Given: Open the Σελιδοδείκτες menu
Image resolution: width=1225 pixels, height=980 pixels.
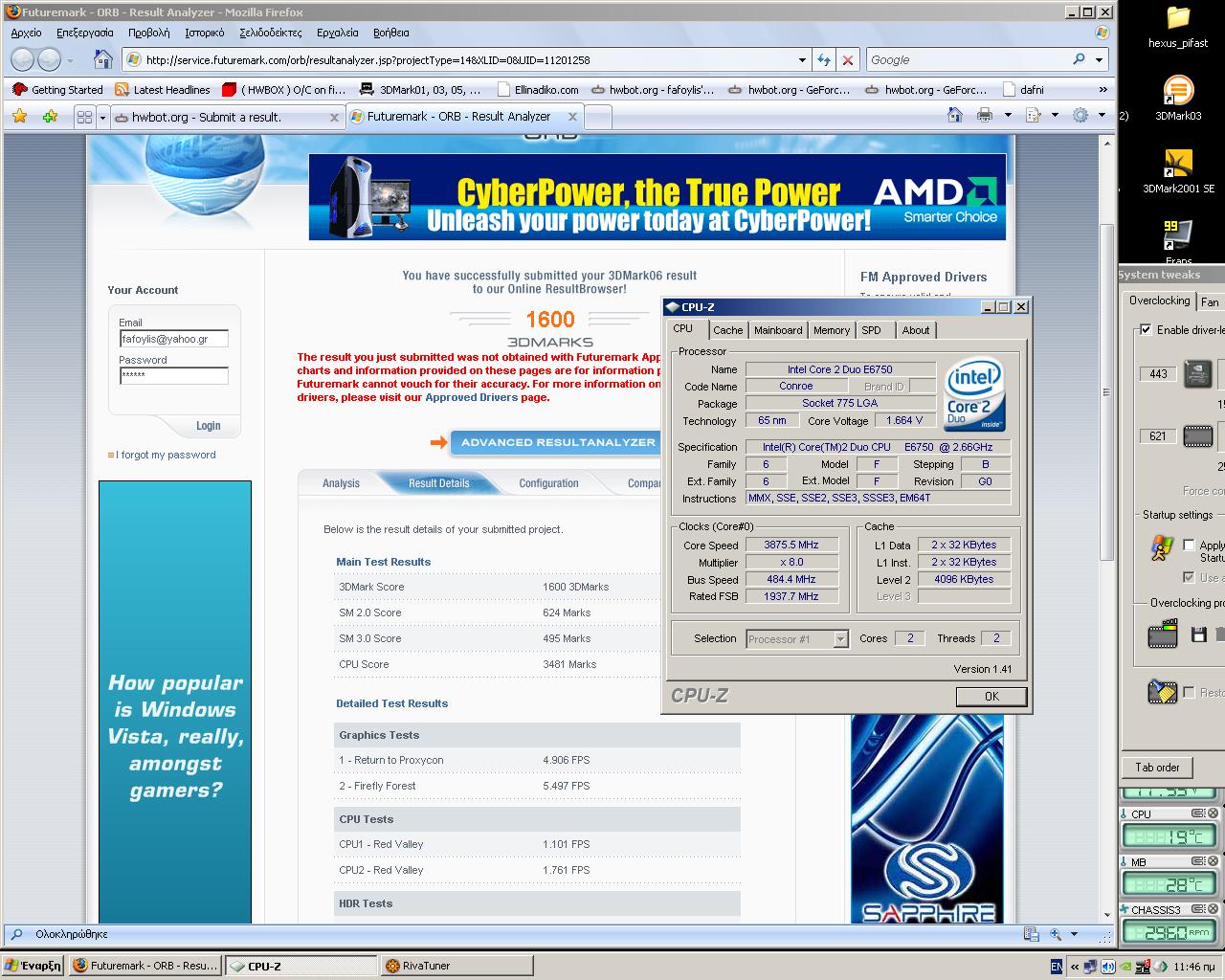Looking at the screenshot, I should (270, 33).
